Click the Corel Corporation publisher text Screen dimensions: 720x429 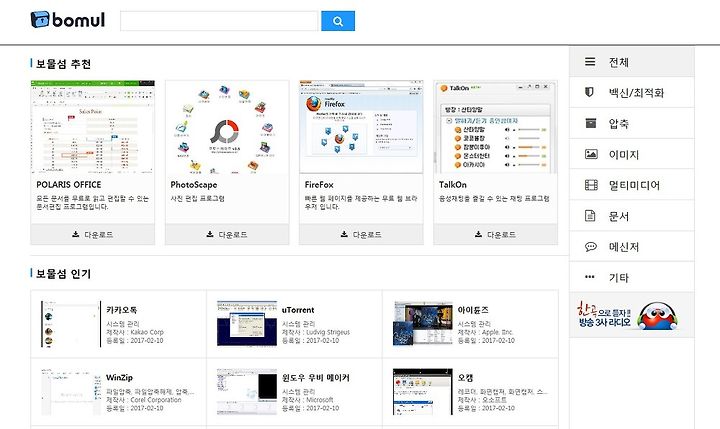[156, 400]
